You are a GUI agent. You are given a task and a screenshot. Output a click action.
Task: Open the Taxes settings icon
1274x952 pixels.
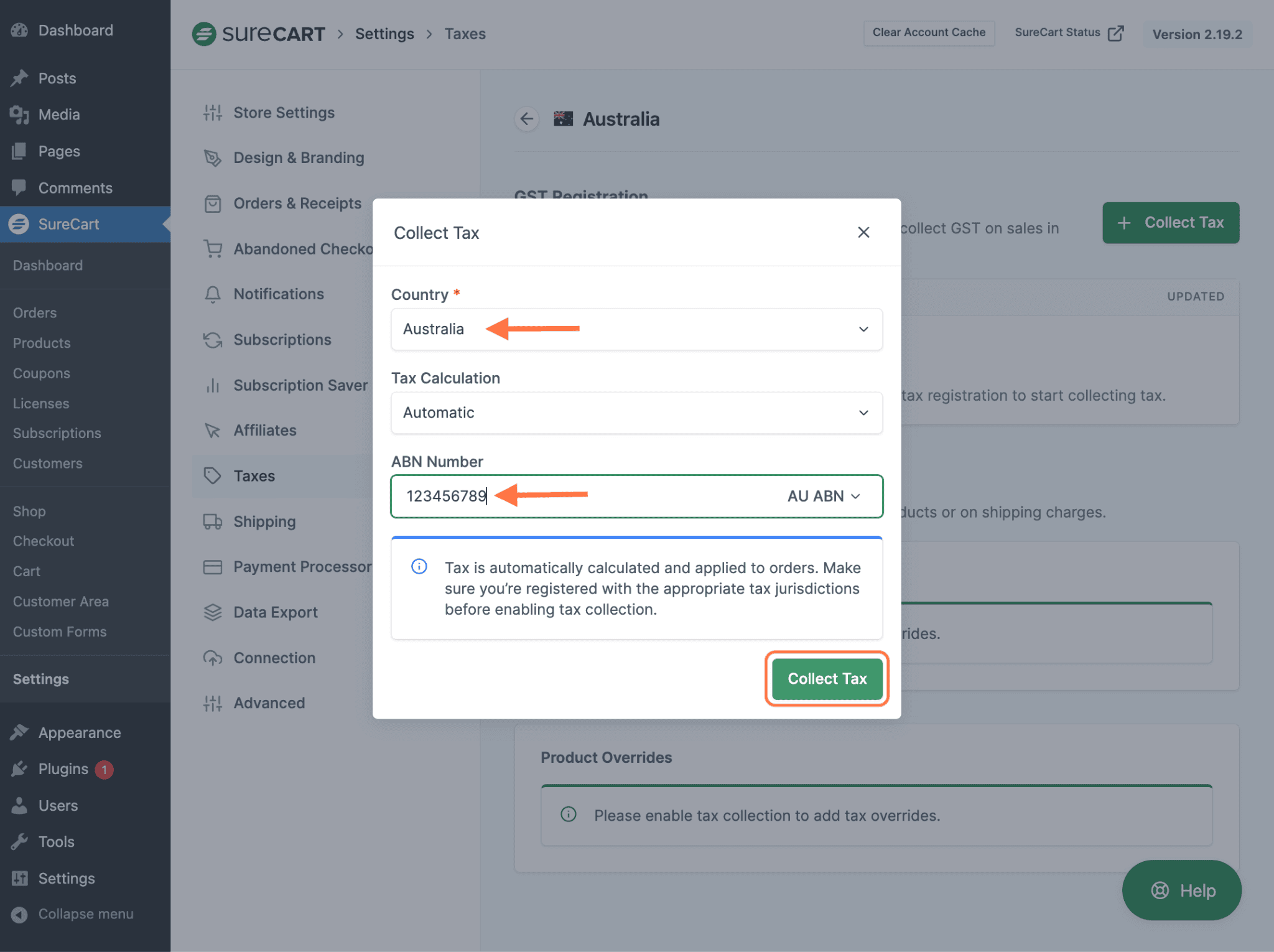pyautogui.click(x=212, y=476)
